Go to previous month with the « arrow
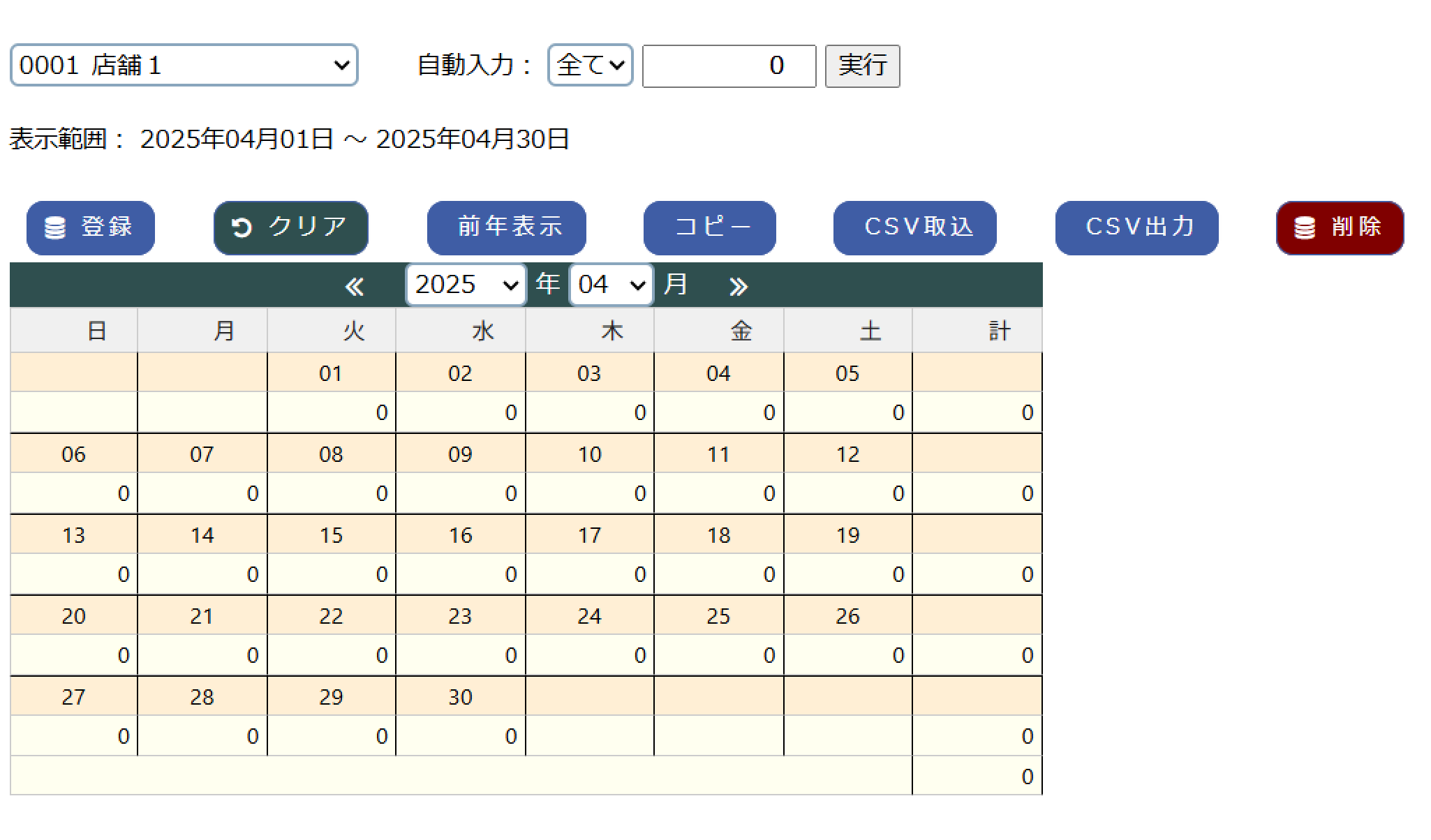The width and height of the screenshot is (1431, 840). (355, 285)
